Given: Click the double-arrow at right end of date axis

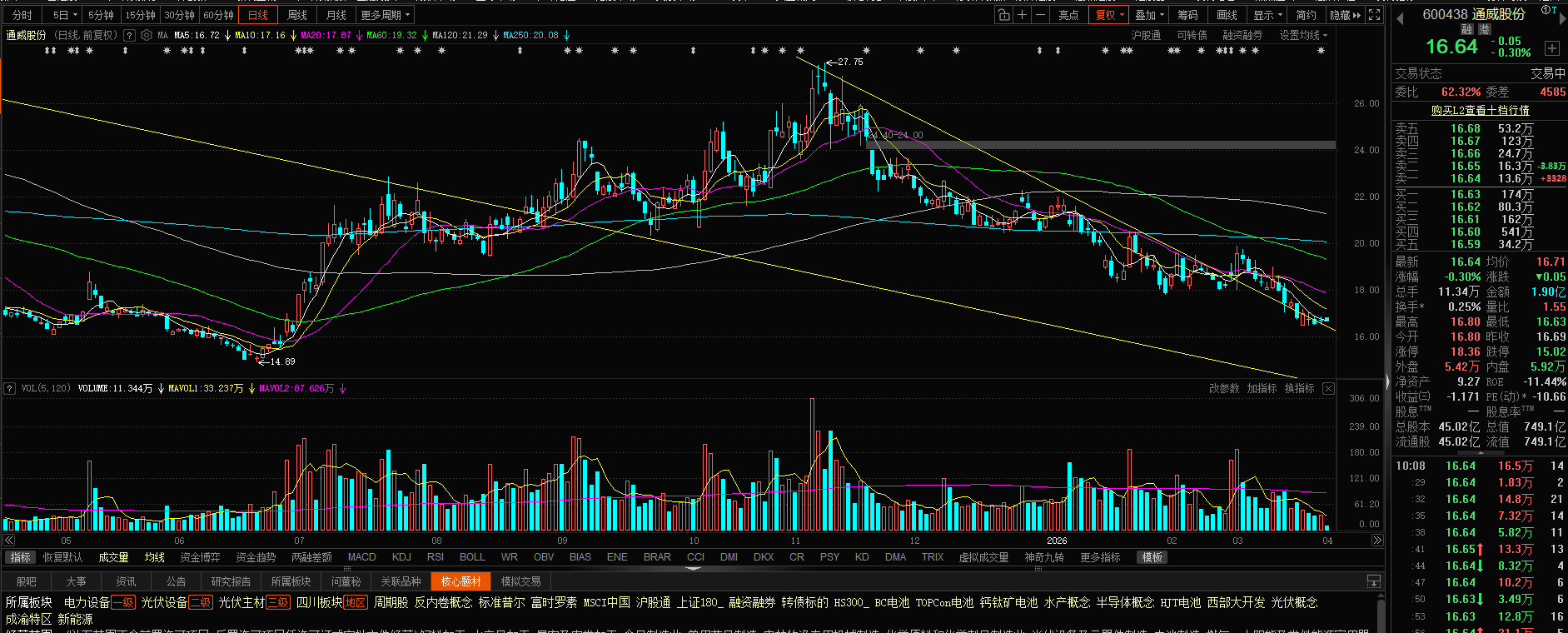Looking at the screenshot, I should (x=1377, y=541).
